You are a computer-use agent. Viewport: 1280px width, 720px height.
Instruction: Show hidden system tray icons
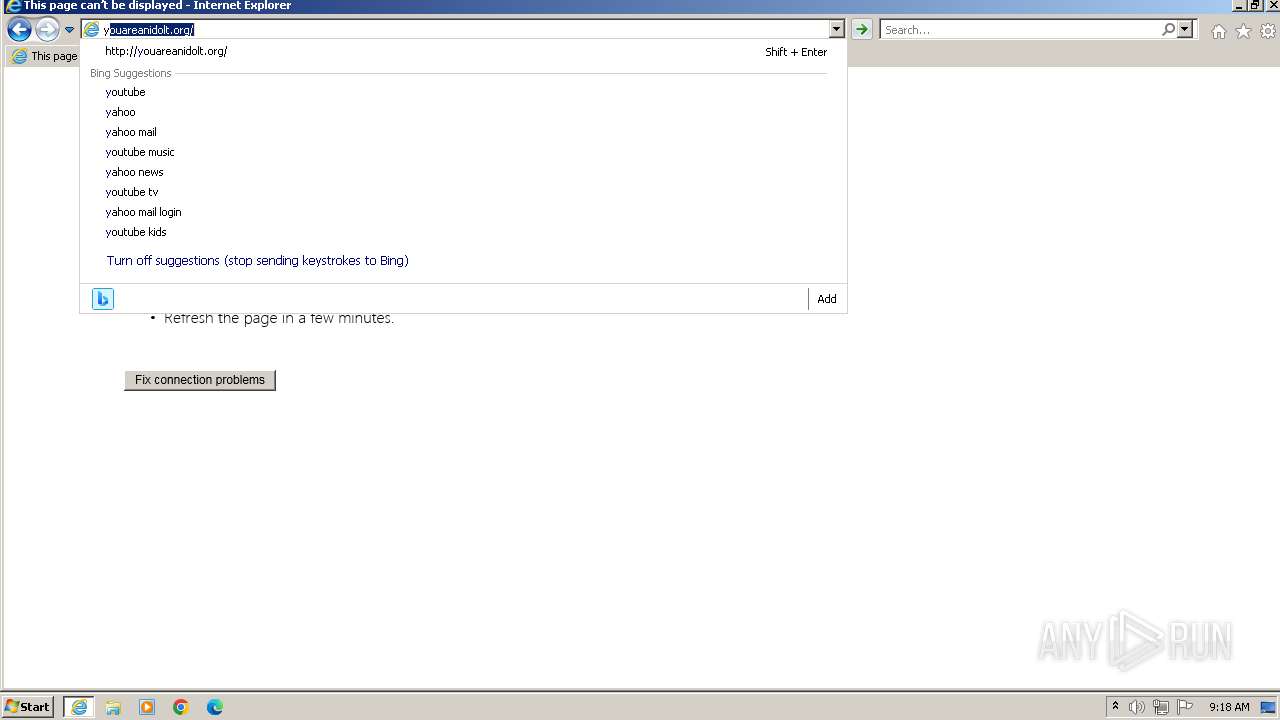point(1115,707)
